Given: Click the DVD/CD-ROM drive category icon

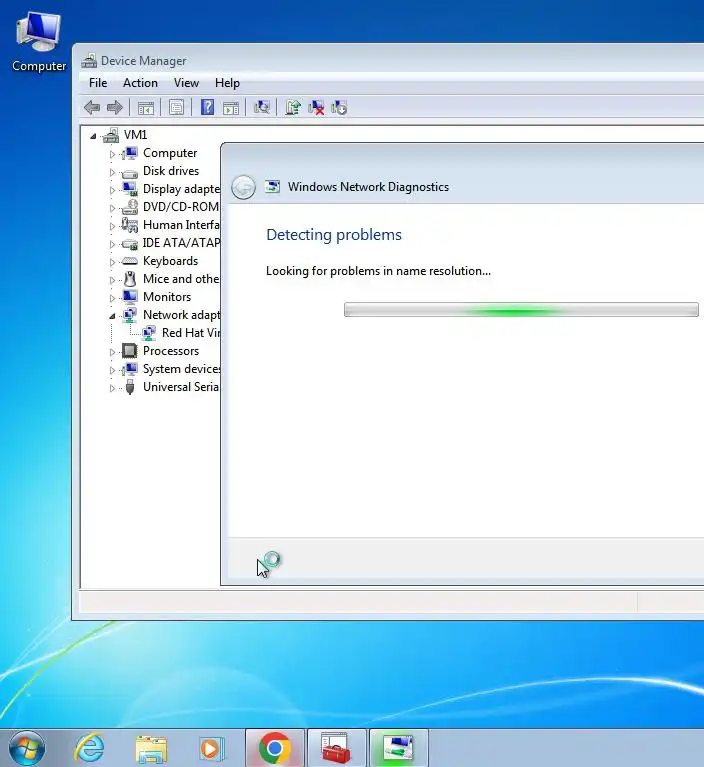Looking at the screenshot, I should (x=130, y=207).
